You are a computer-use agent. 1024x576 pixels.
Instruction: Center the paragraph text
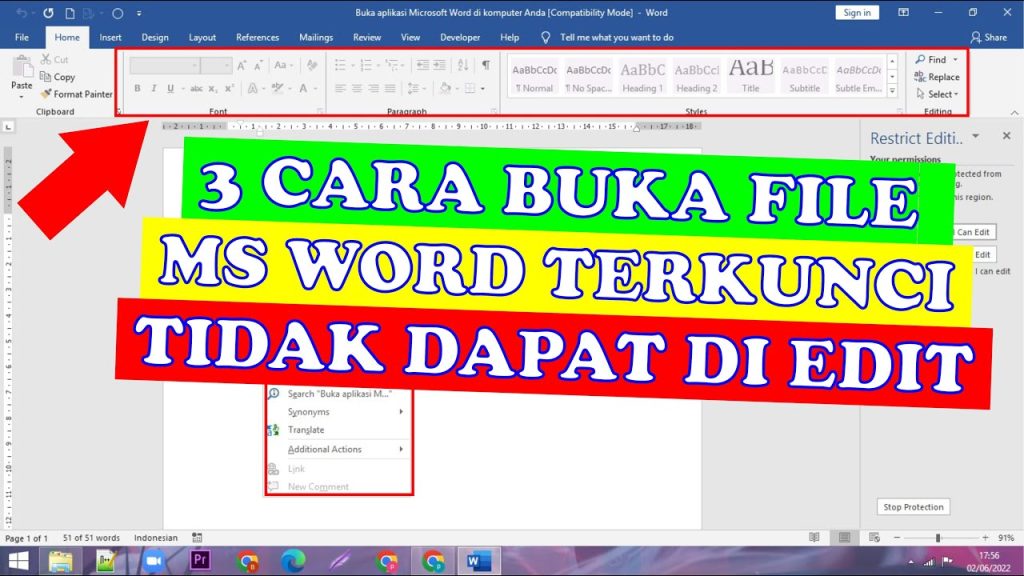(x=357, y=88)
